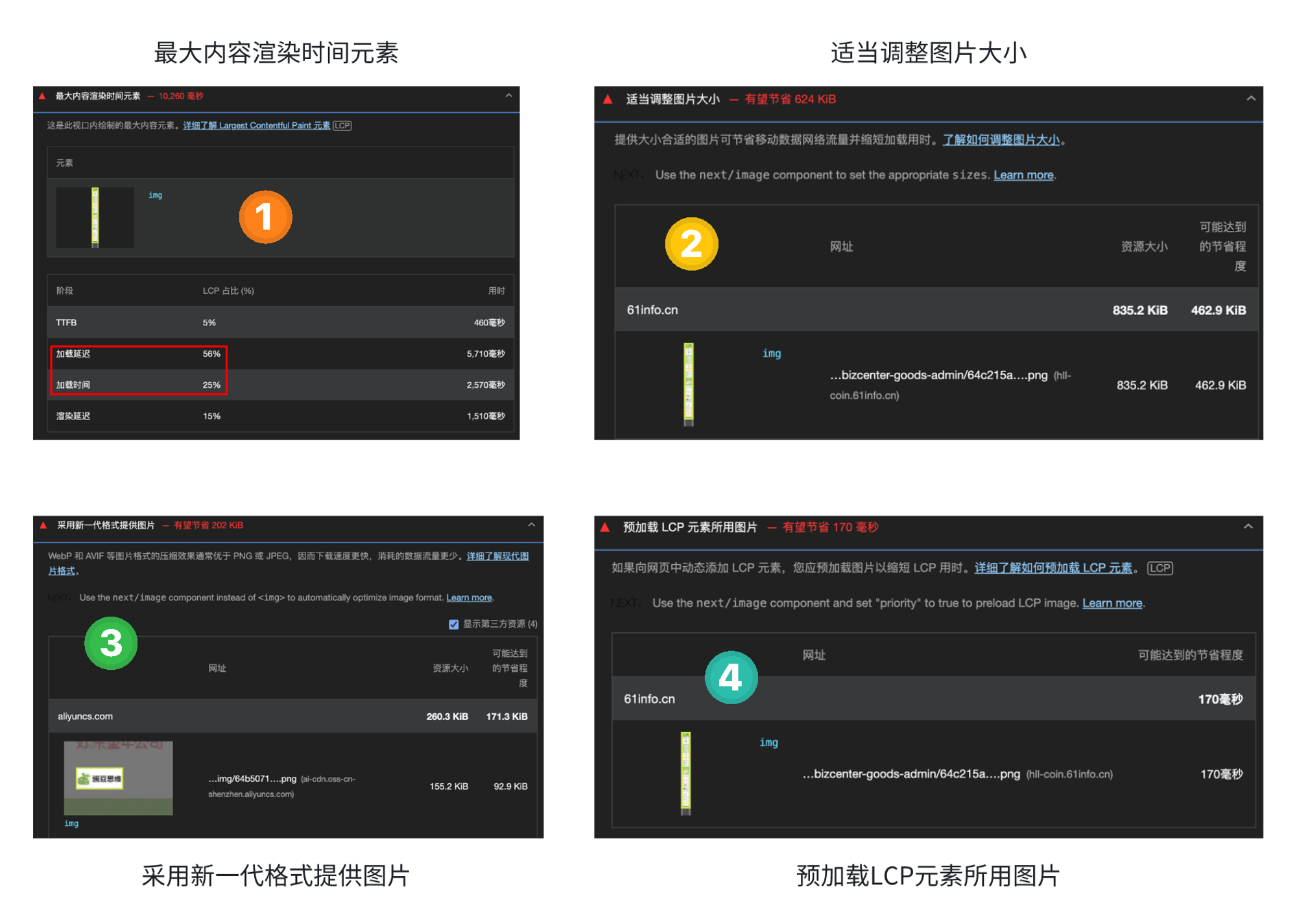1297x924 pixels.
Task: Toggle the 显示第三方资源 checkbox
Action: click(x=453, y=624)
